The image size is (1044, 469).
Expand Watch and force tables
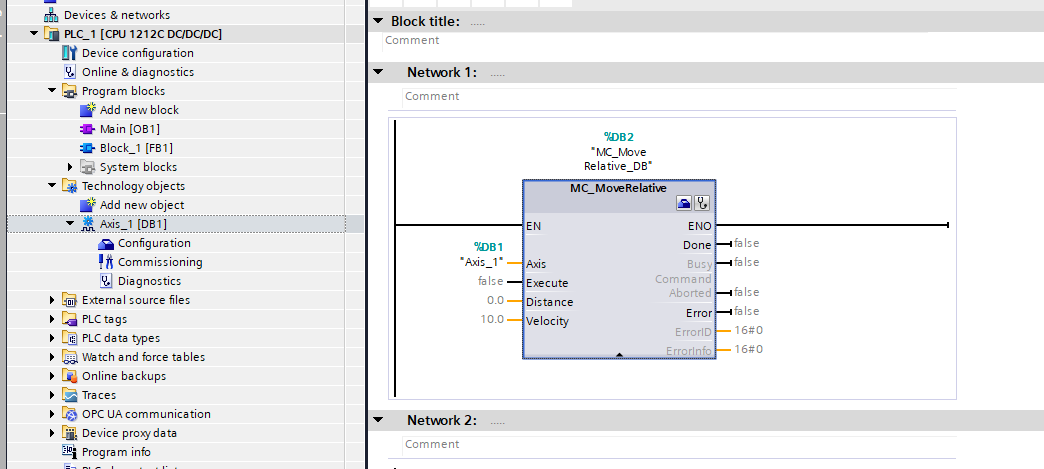point(53,357)
